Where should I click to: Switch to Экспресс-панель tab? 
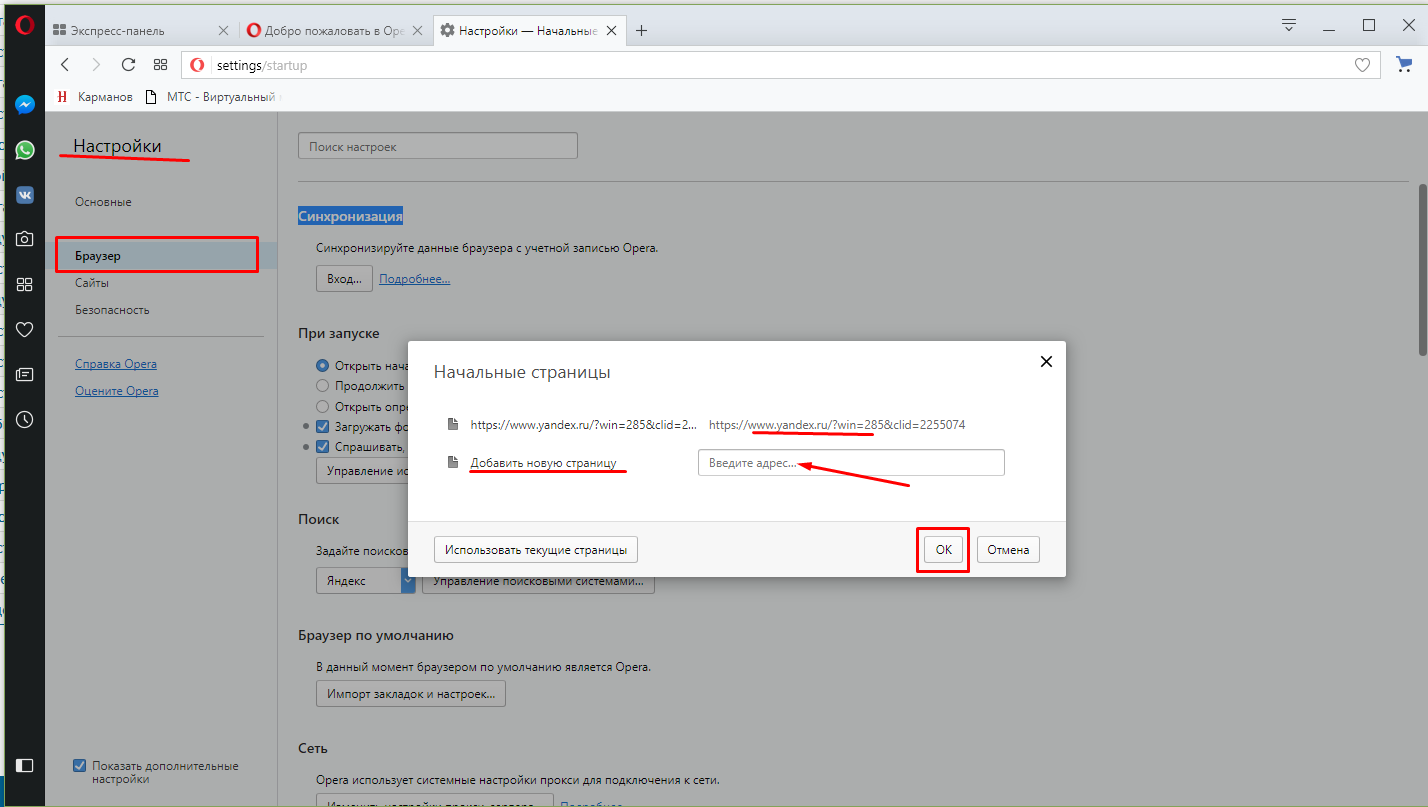[x=142, y=31]
